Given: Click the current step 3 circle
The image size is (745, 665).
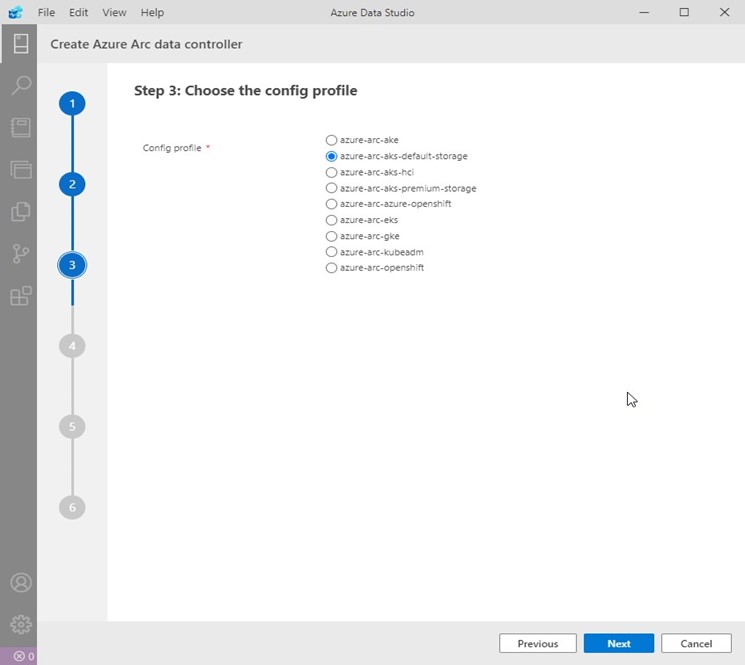Looking at the screenshot, I should coord(72,265).
